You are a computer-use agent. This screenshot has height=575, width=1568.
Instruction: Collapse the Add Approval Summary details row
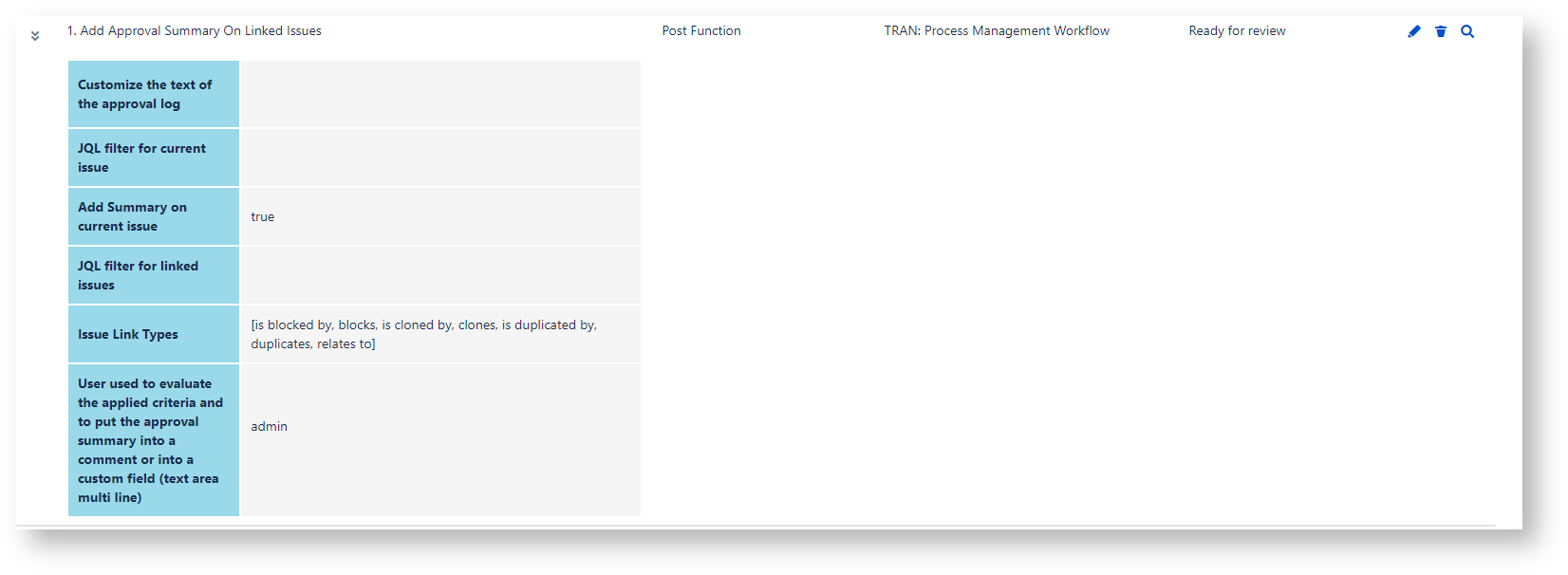[x=35, y=36]
